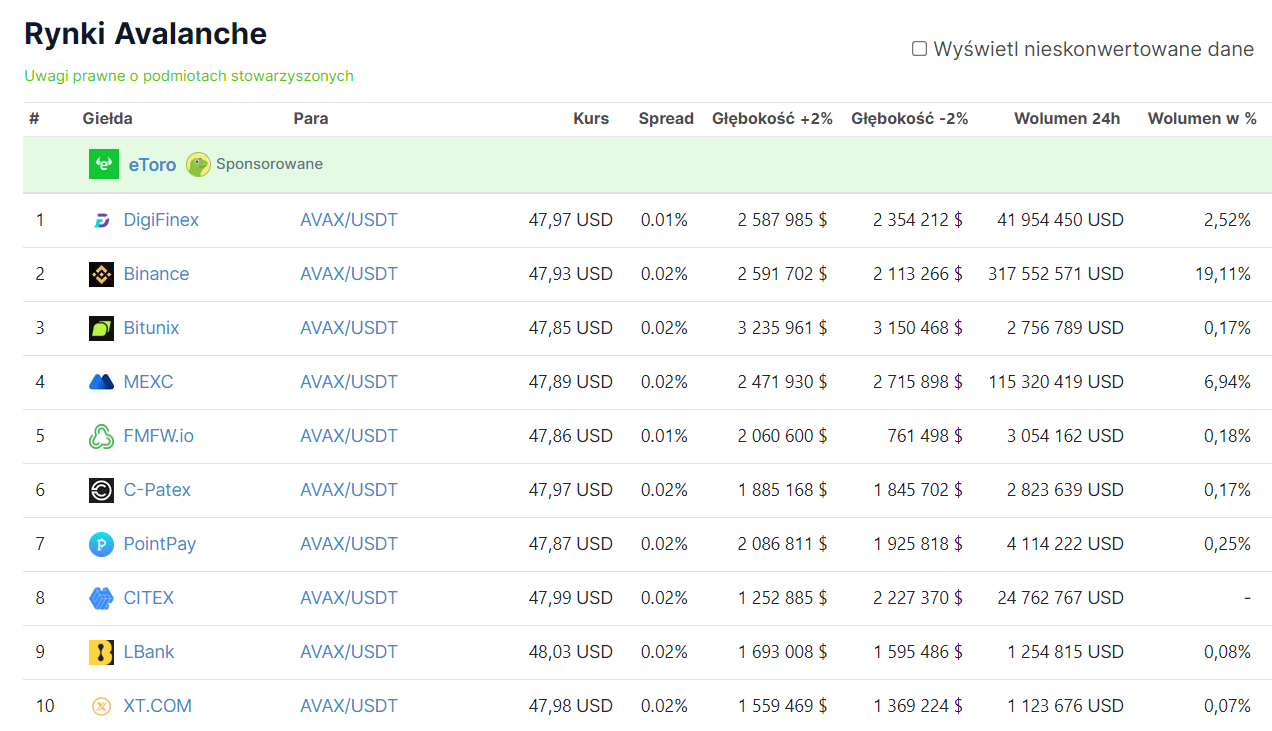The height and width of the screenshot is (731, 1272).
Task: Click the FMFW.io exchange logo
Action: (x=101, y=436)
